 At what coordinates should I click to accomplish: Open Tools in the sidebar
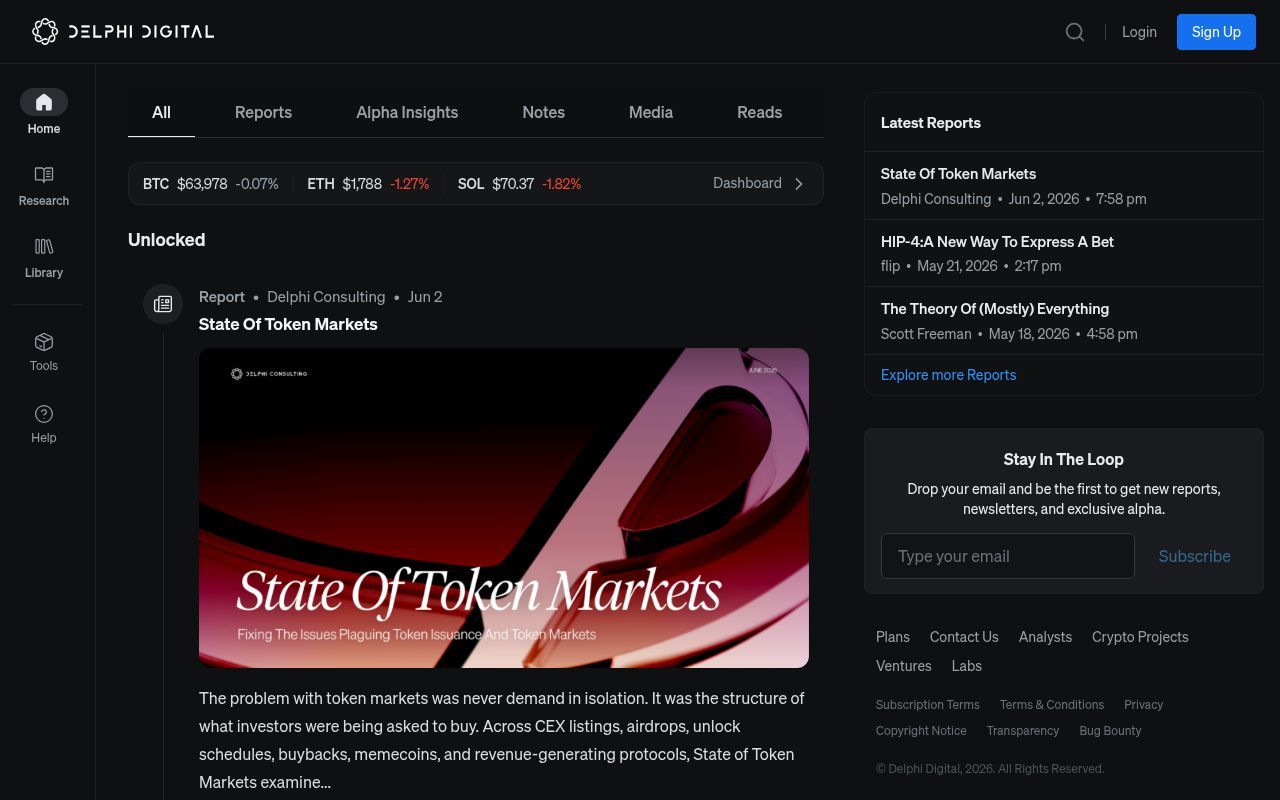pos(44,352)
